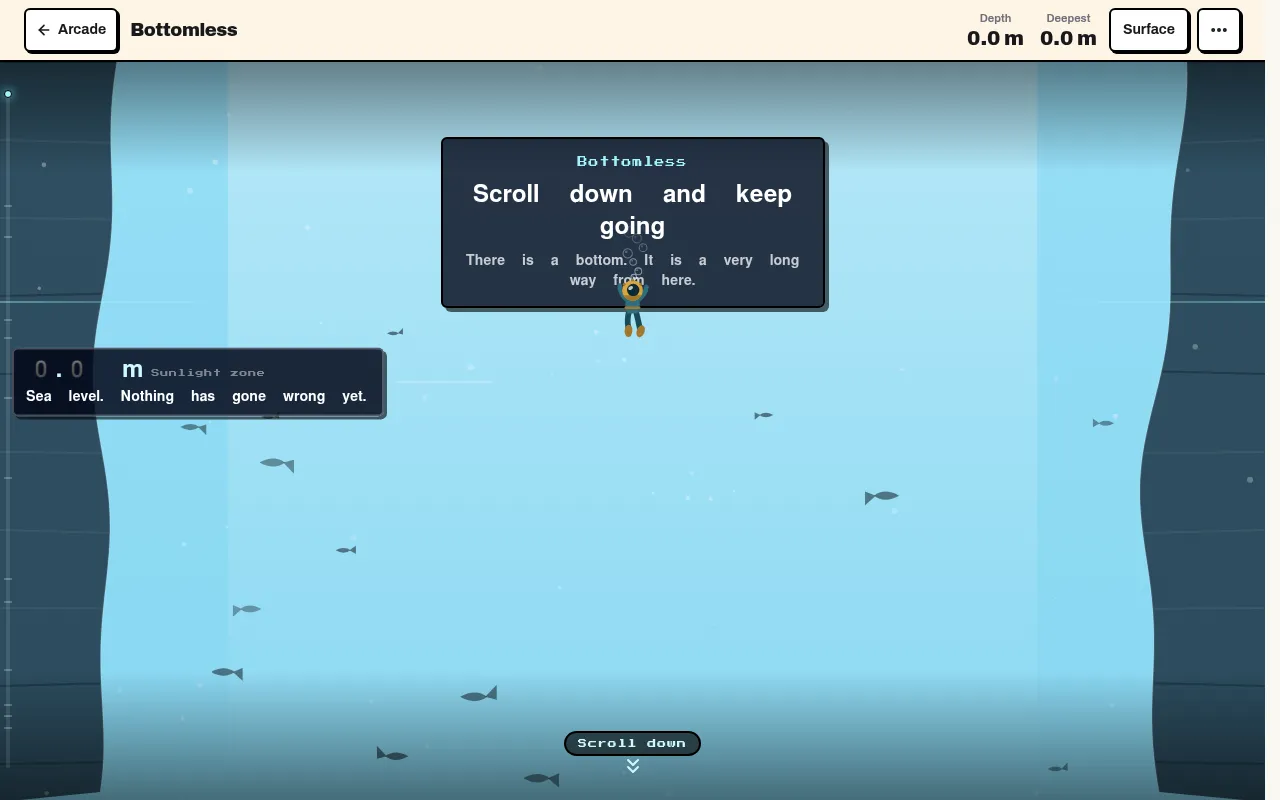Image resolution: width=1280 pixels, height=800 pixels.
Task: Click the "Scroll down" pill
Action: [632, 743]
